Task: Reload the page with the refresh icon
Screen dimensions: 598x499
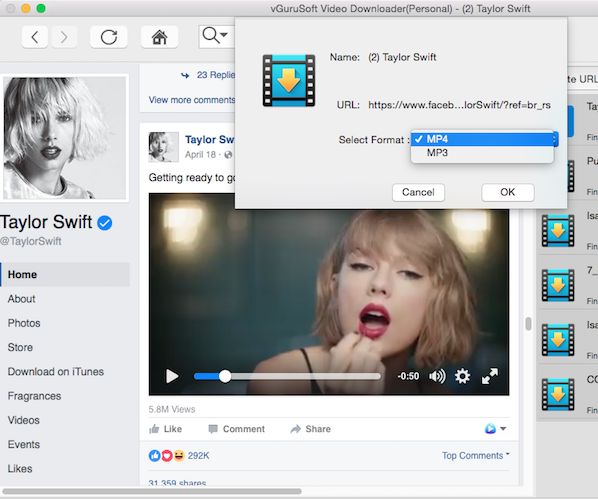Action: pos(109,37)
